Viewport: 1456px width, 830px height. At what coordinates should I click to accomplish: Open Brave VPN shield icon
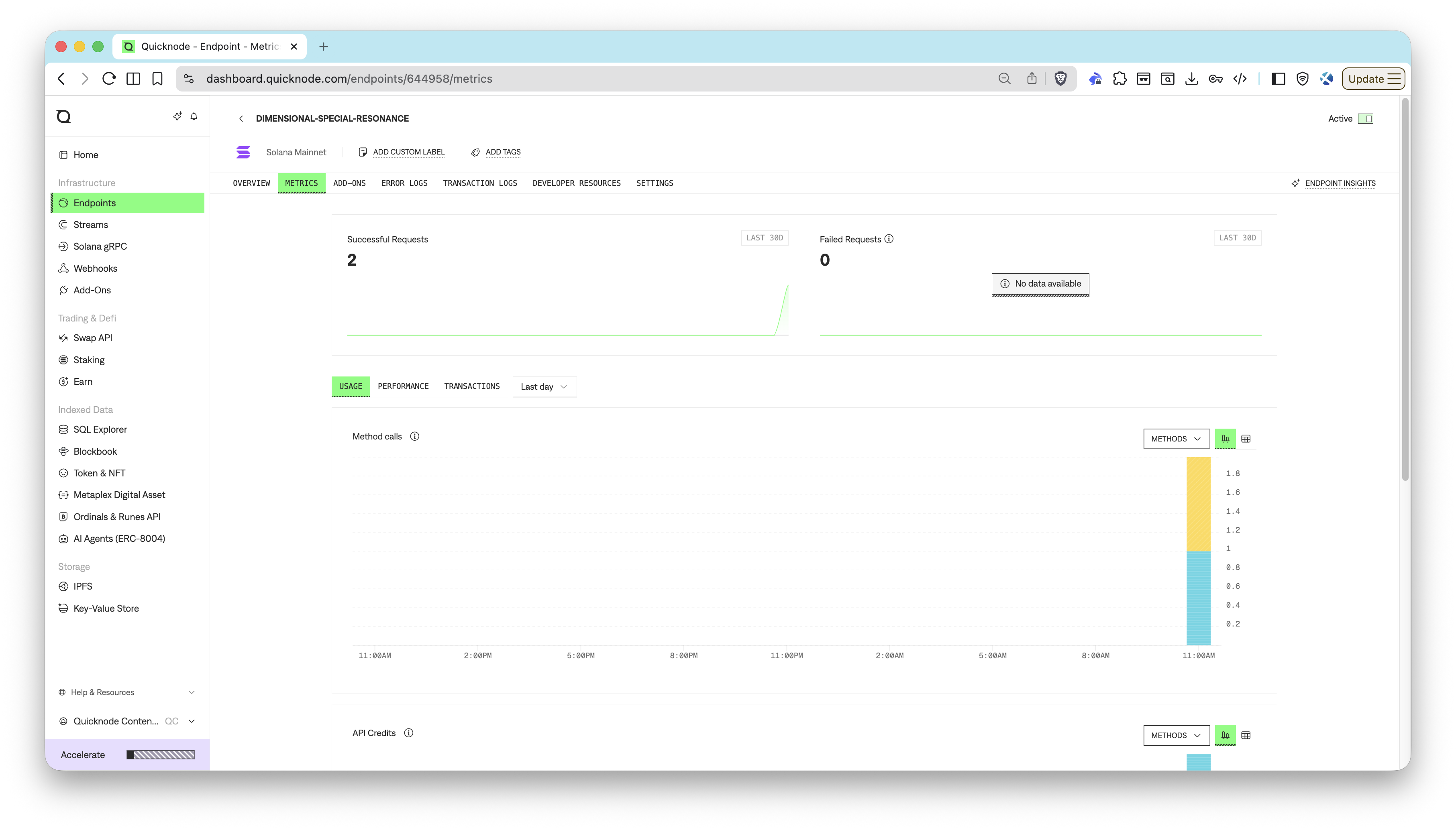coord(1303,79)
